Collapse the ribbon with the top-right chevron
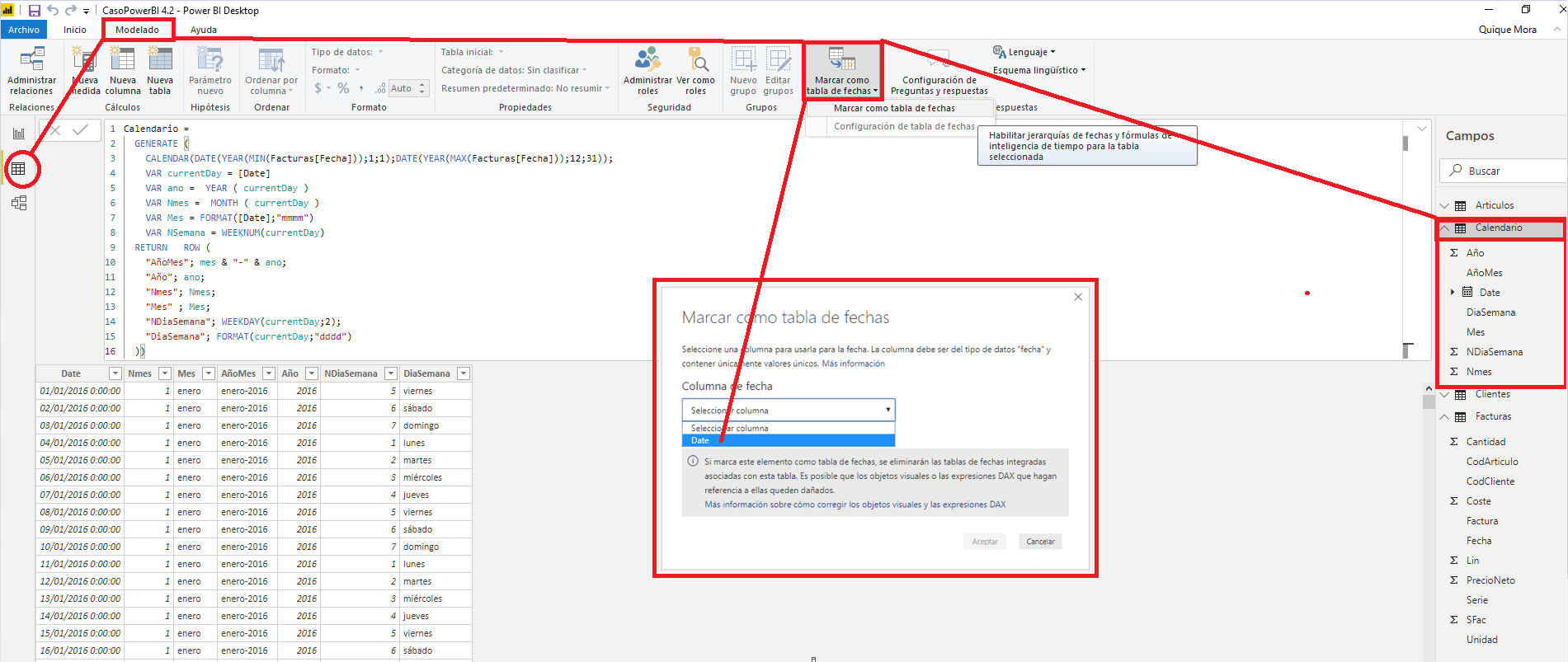 [1557, 29]
